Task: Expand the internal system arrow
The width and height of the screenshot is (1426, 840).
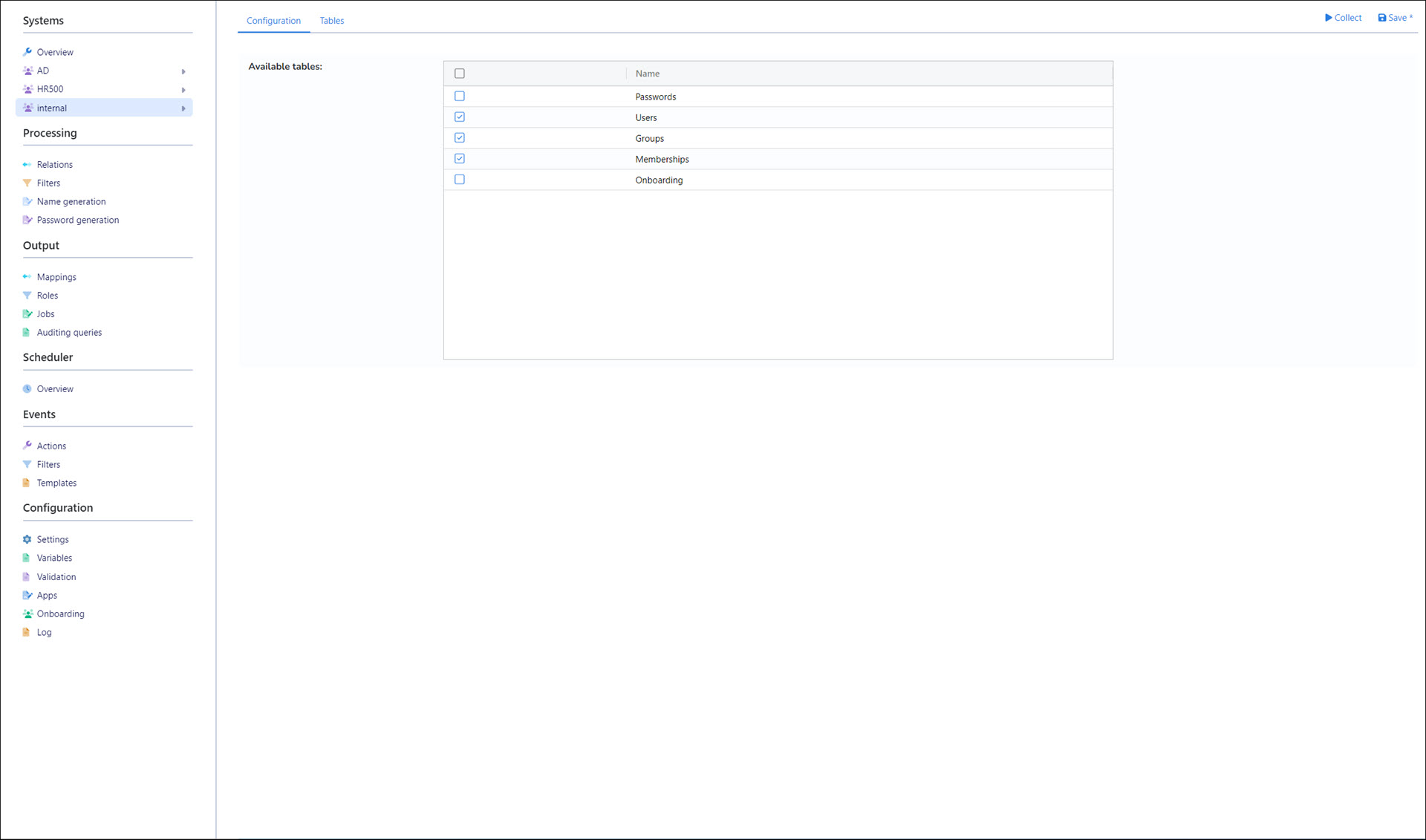Action: (183, 108)
